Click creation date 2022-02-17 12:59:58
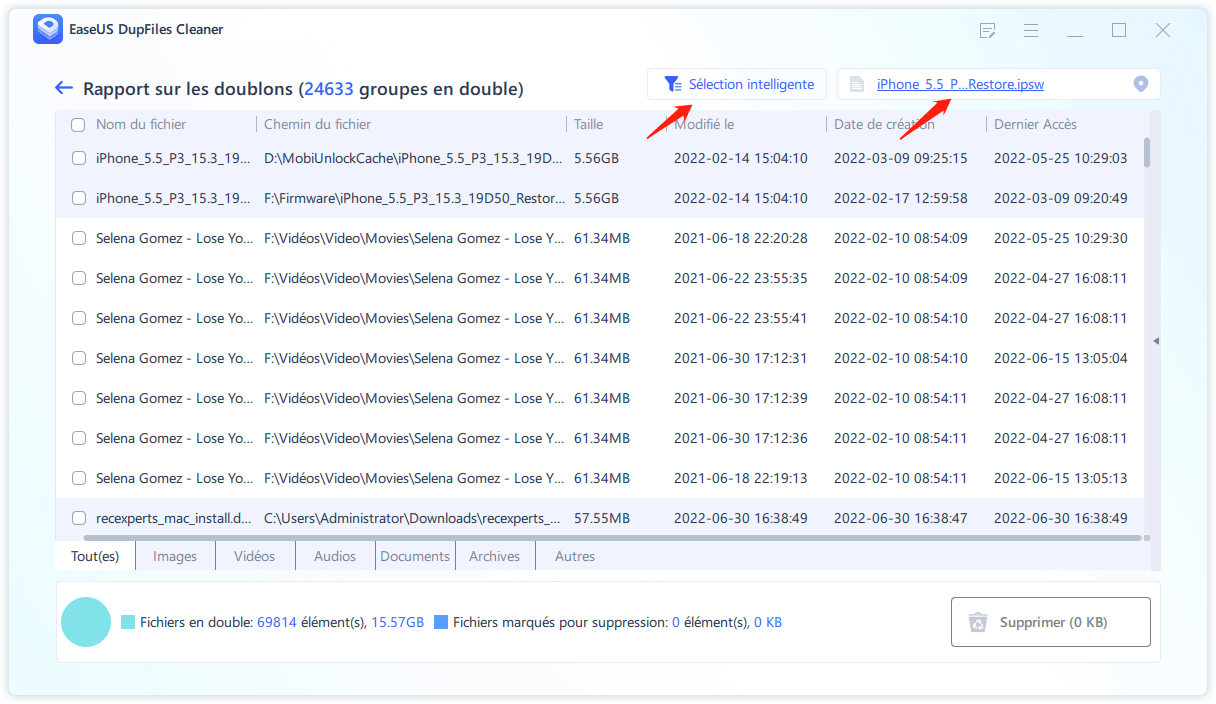The height and width of the screenshot is (704, 1216). [900, 198]
